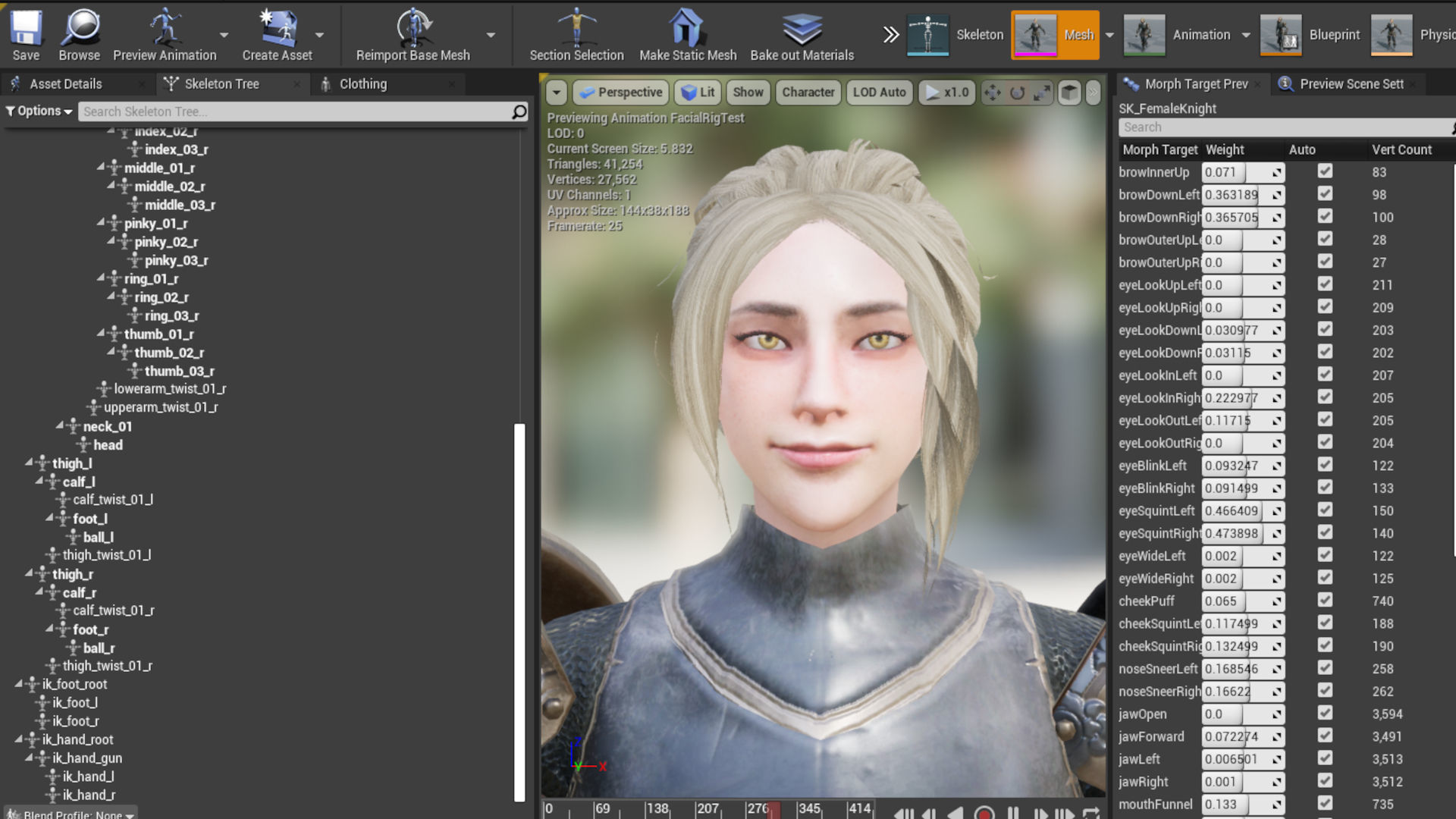Open the Reimport Base Mesh dropdown arrow
Screen dimensions: 1456x819
491,35
